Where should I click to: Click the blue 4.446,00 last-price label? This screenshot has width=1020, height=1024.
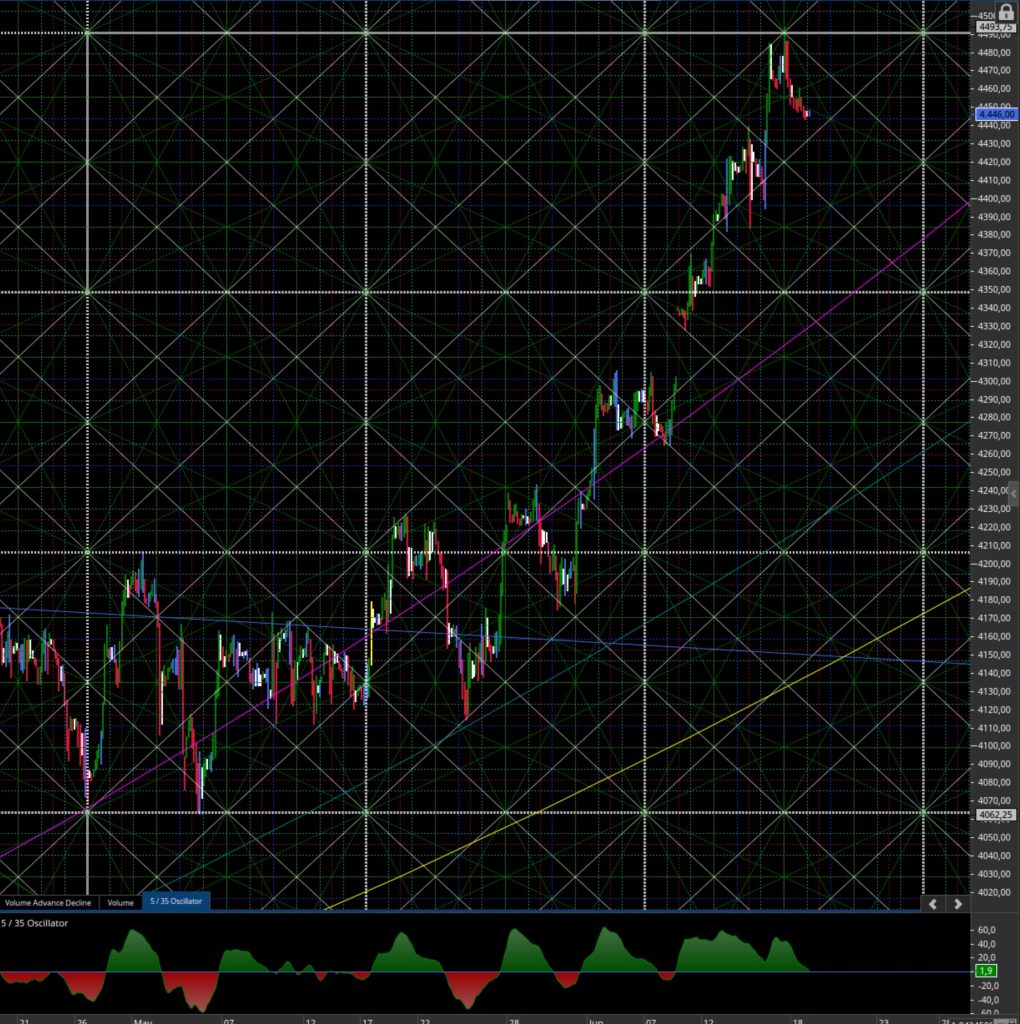(x=996, y=114)
